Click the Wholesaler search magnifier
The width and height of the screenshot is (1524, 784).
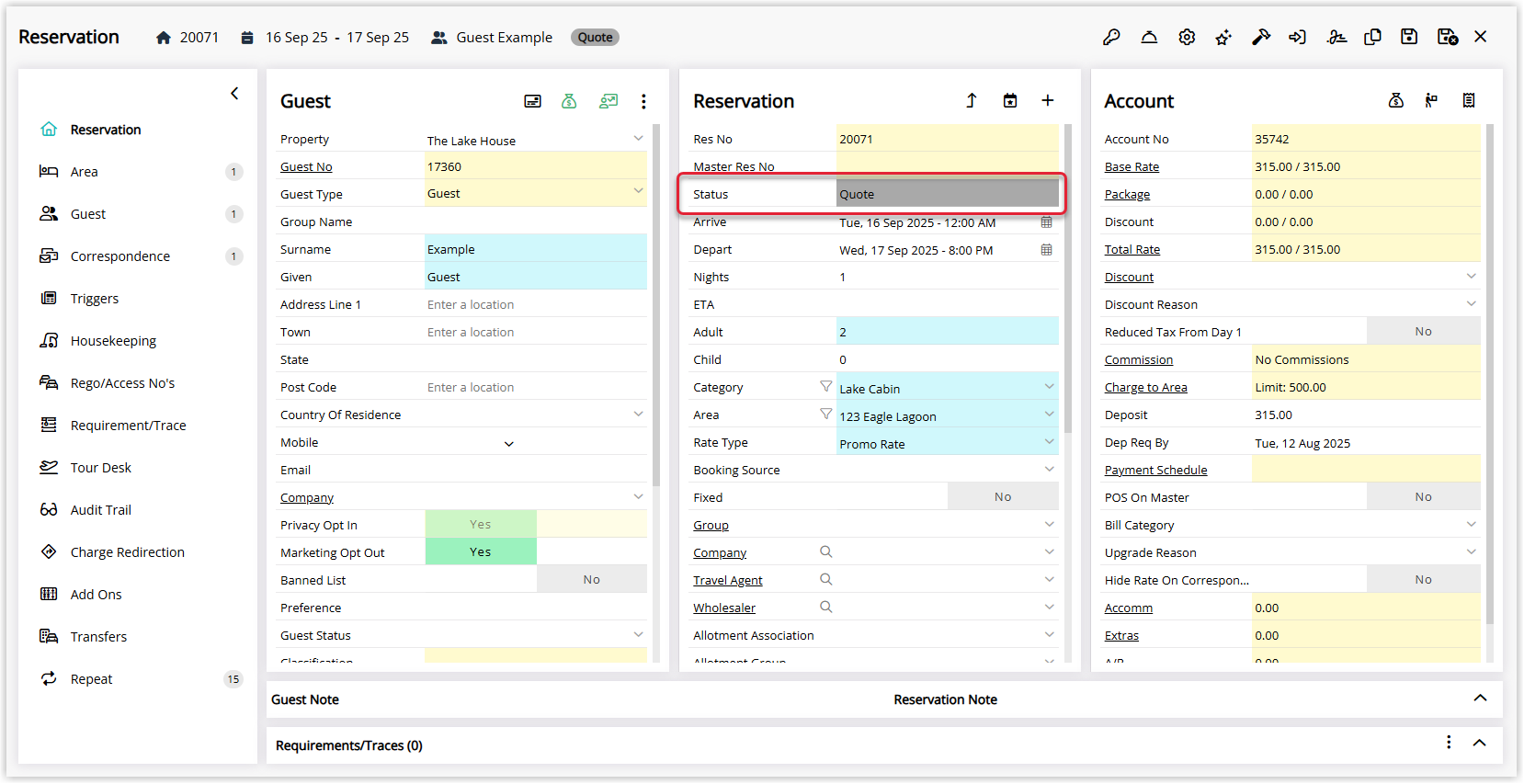pos(825,607)
